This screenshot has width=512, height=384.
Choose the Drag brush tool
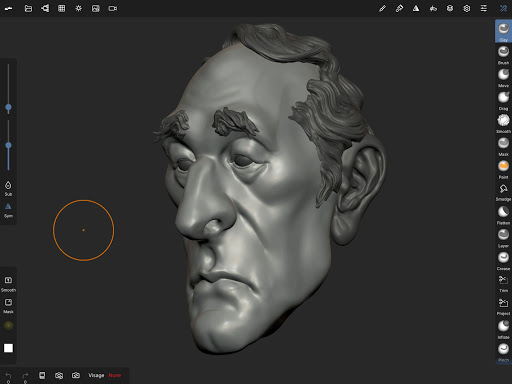pyautogui.click(x=503, y=100)
